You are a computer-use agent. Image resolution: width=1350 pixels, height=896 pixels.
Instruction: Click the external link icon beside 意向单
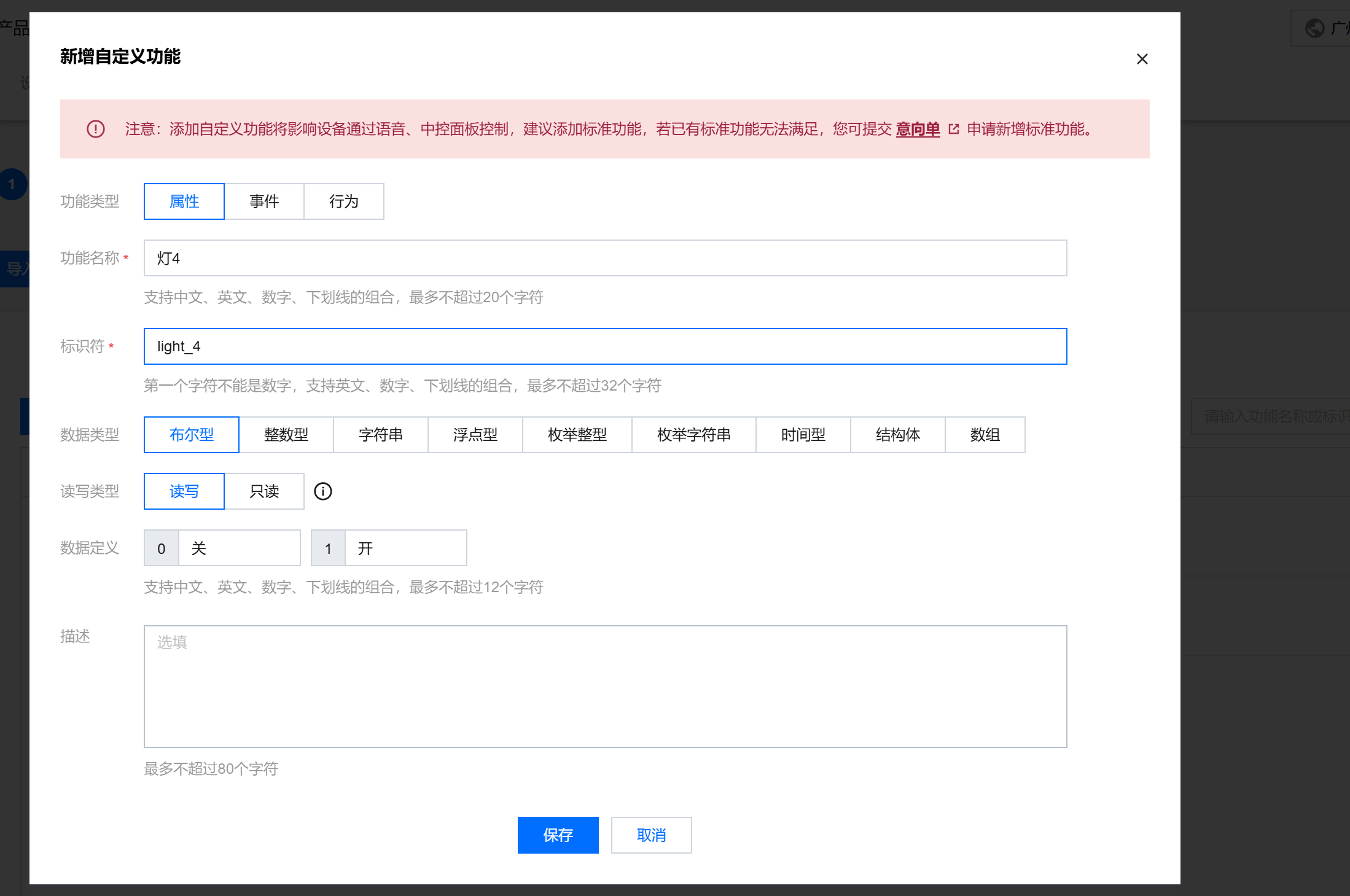pyautogui.click(x=953, y=129)
